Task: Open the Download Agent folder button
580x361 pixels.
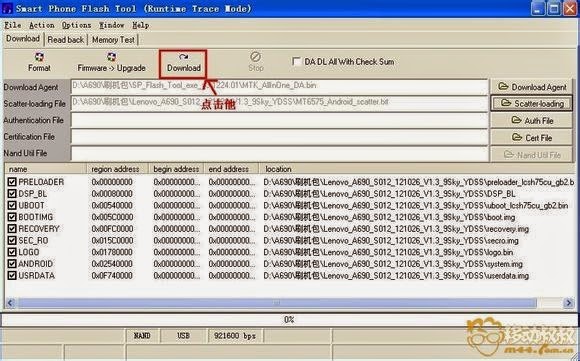Action: point(532,87)
